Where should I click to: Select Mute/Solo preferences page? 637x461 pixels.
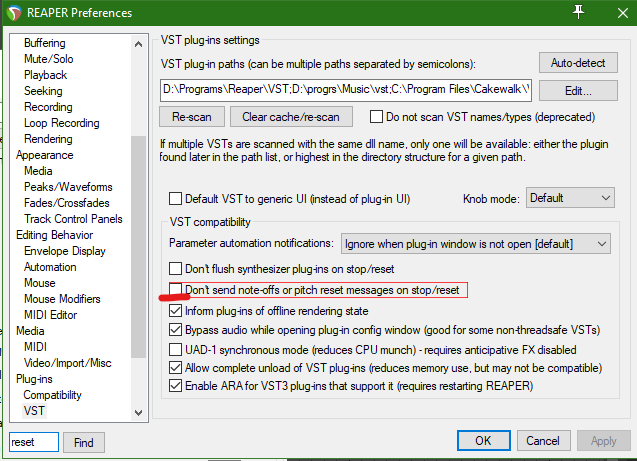pyautogui.click(x=49, y=59)
